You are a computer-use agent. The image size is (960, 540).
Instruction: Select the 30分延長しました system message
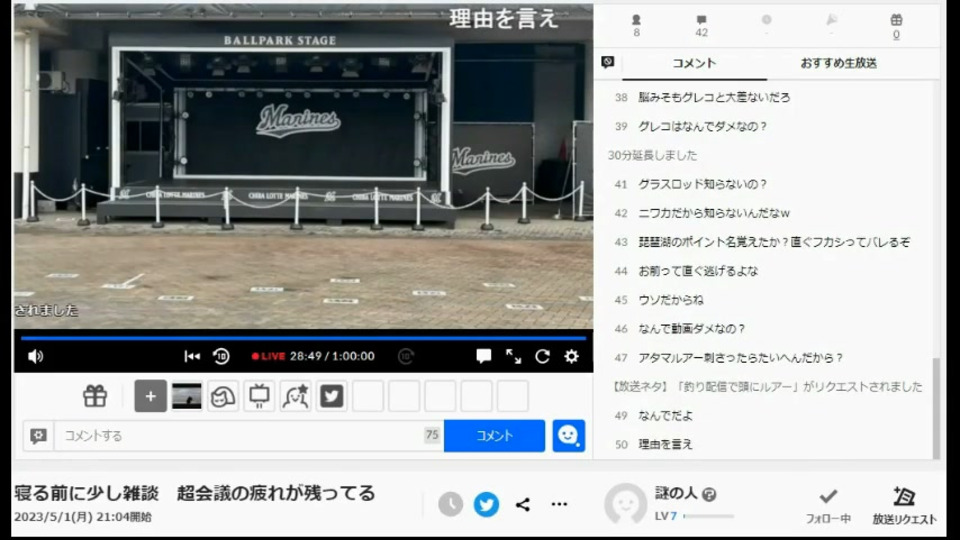(x=652, y=156)
